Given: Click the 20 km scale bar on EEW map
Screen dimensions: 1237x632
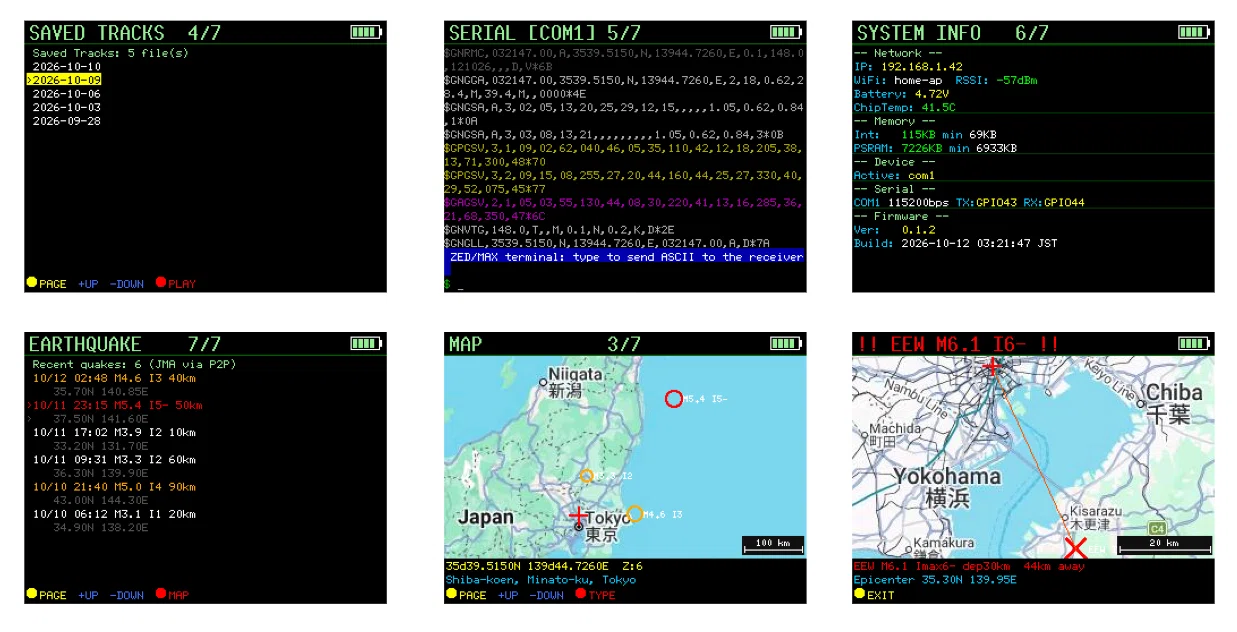Looking at the screenshot, I should [1165, 545].
